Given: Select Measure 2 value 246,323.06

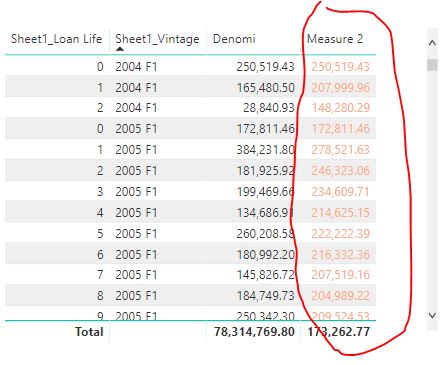Looking at the screenshot, I should click(340, 171).
